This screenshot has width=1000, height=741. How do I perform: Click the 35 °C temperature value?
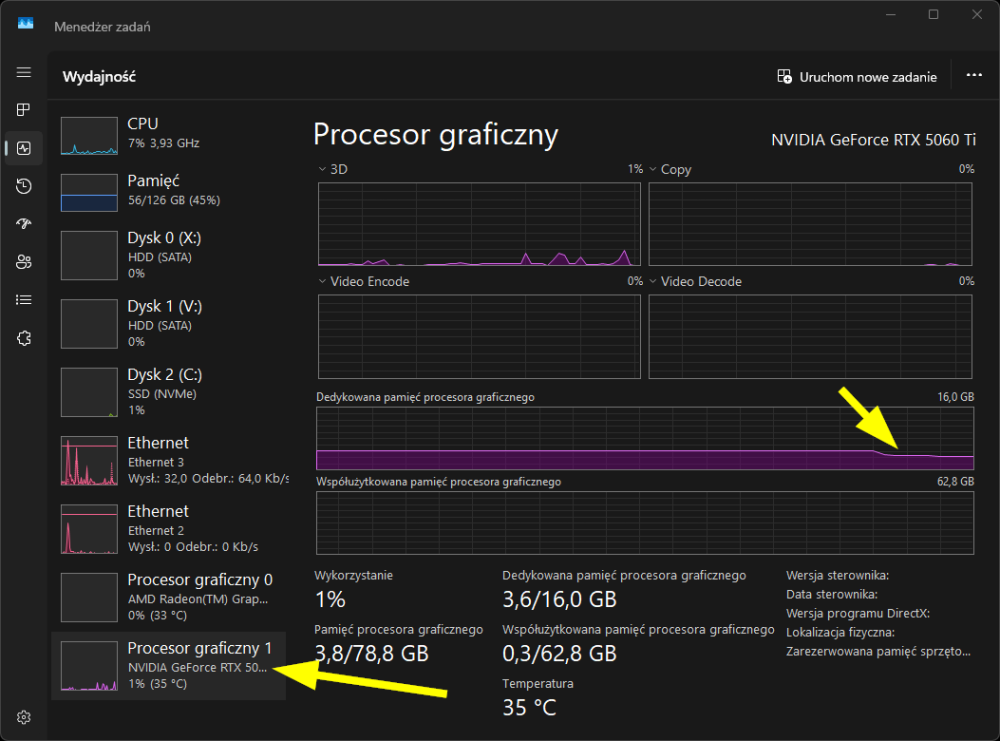click(x=529, y=708)
